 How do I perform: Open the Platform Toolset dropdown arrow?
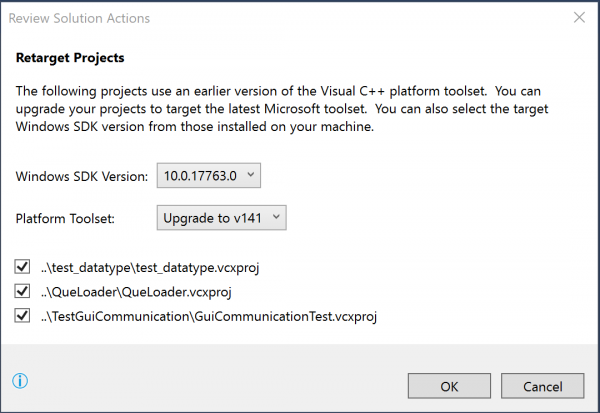(x=276, y=217)
